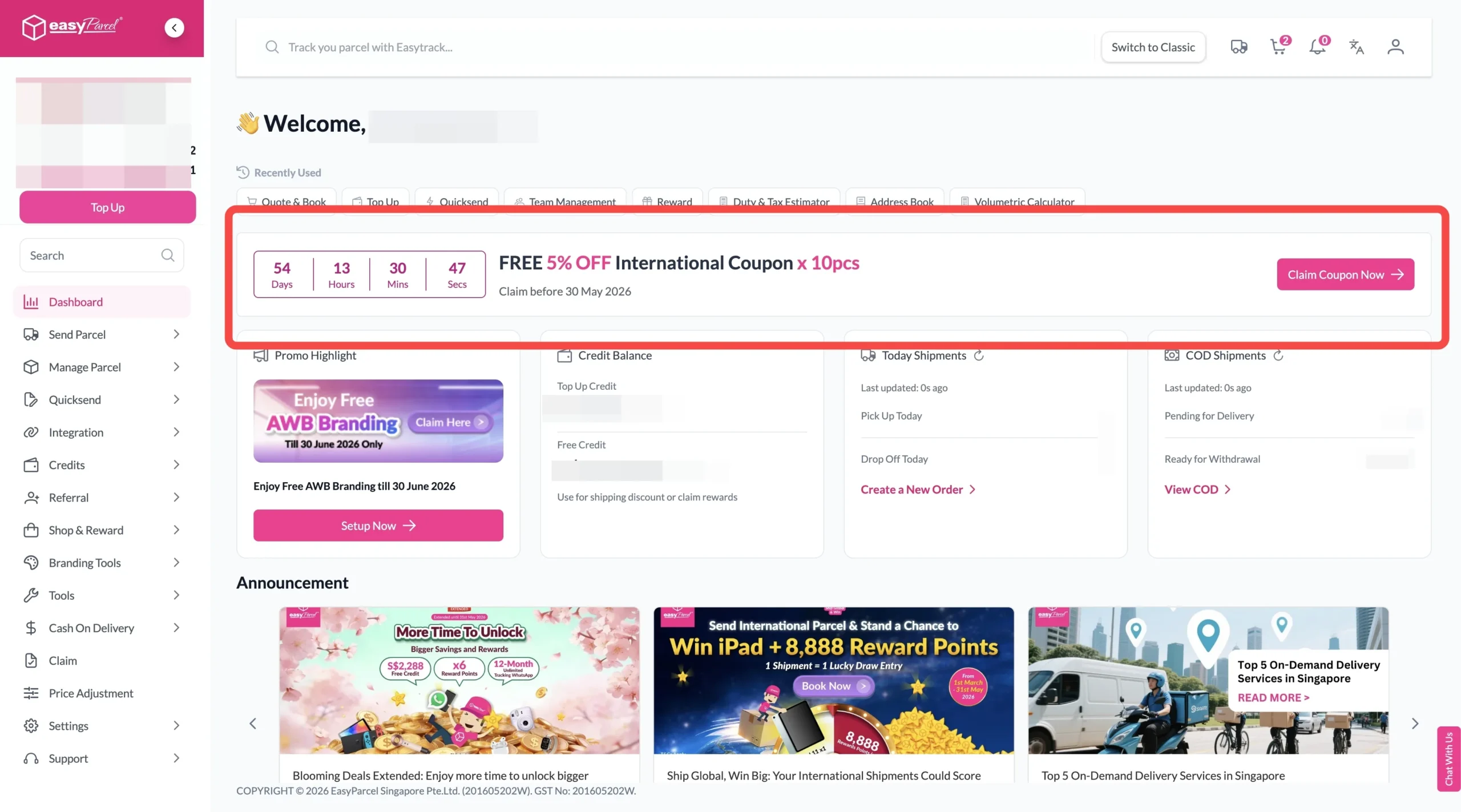Click the Manage Parcel box icon
Screen dimensions: 1461x812
pos(31,367)
